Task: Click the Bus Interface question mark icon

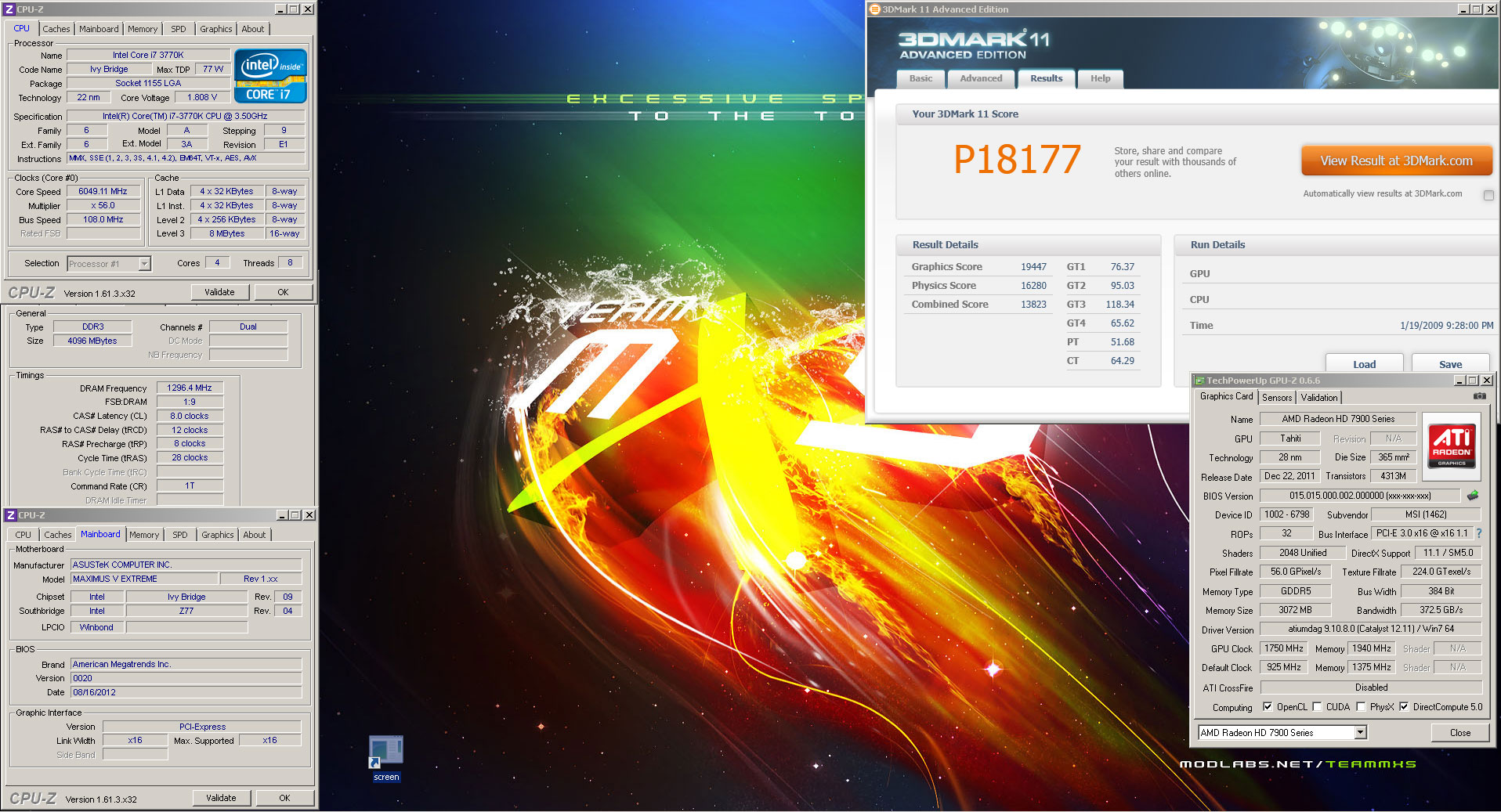Action: pos(1479,533)
